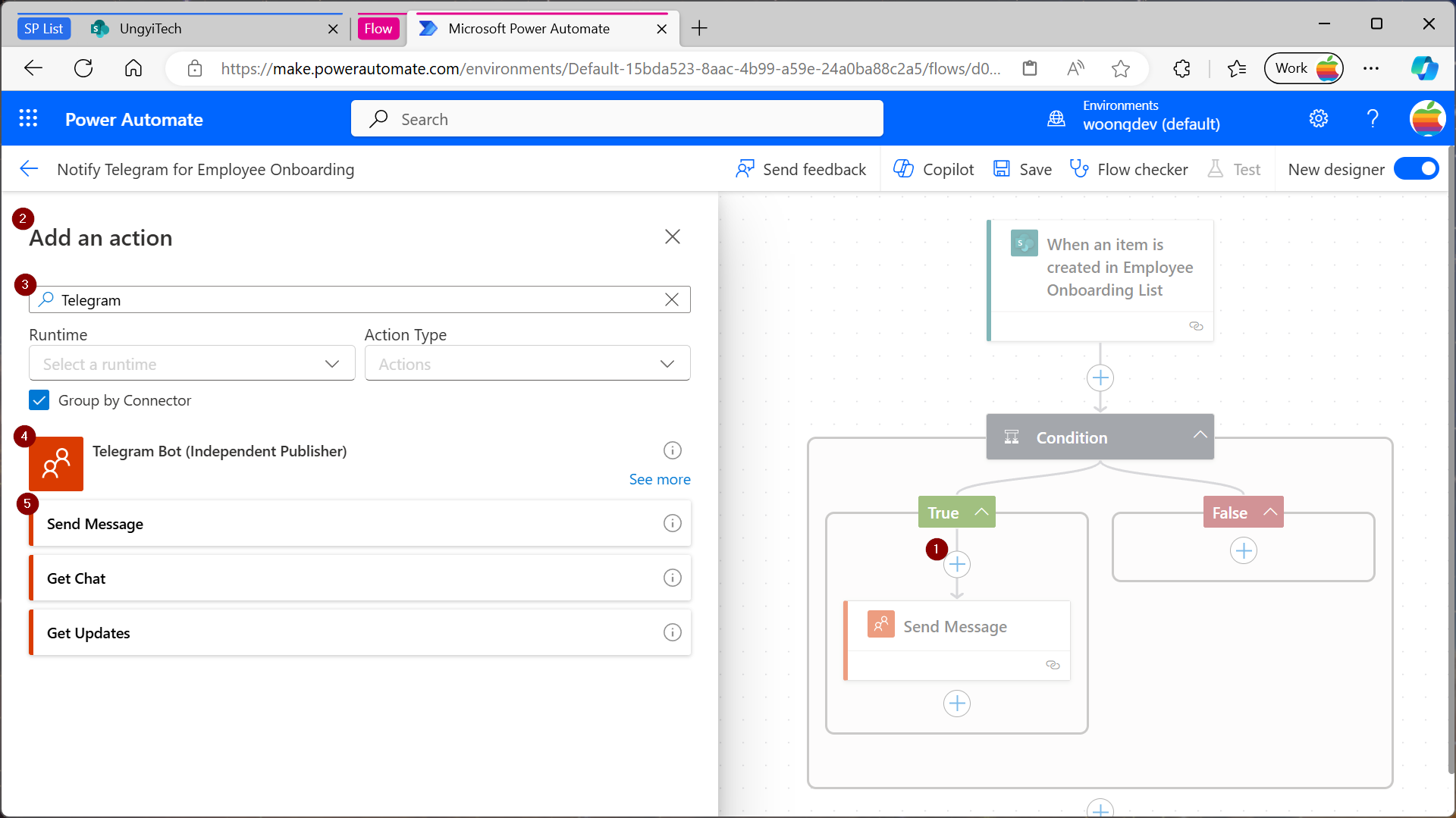Save the flow
The width and height of the screenshot is (1456, 818).
tap(1022, 169)
